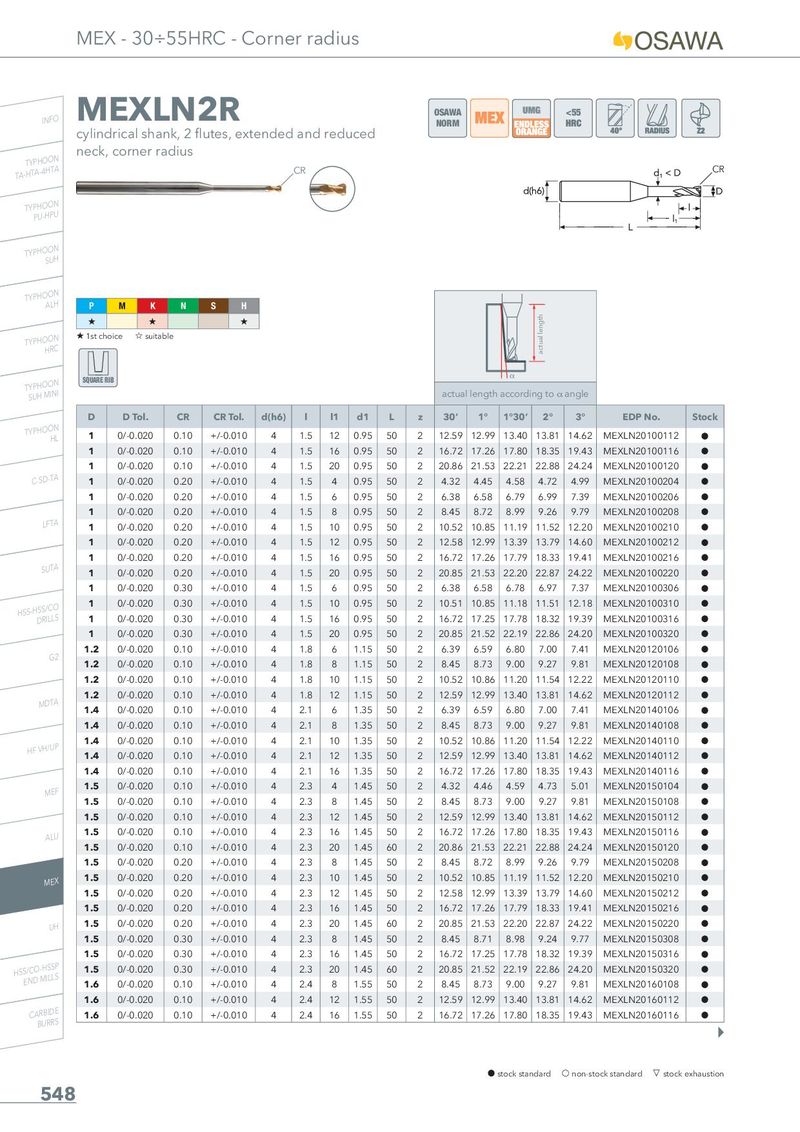Select EDP number MEXLN20150104

(641, 786)
